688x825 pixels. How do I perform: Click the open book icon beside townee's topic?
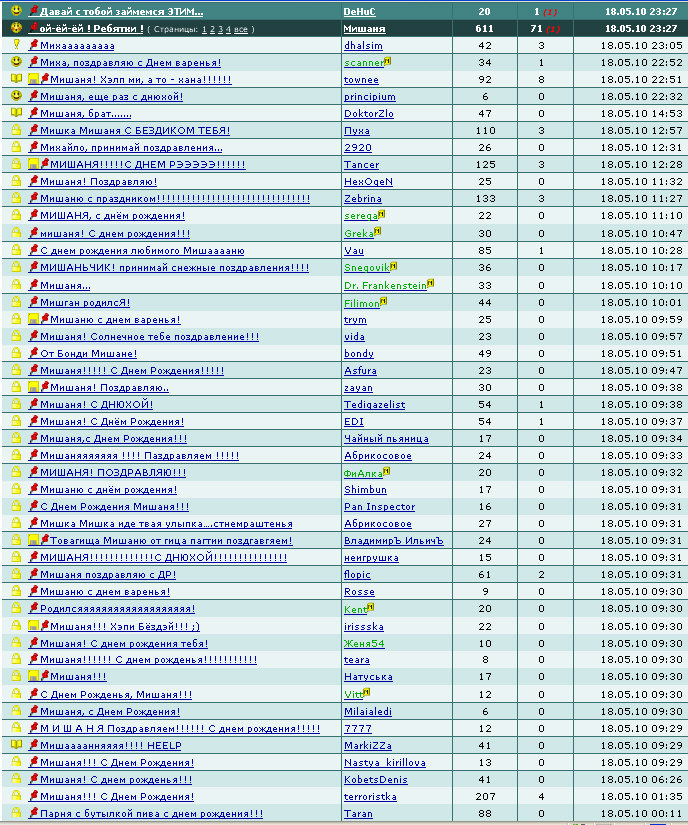(x=16, y=79)
